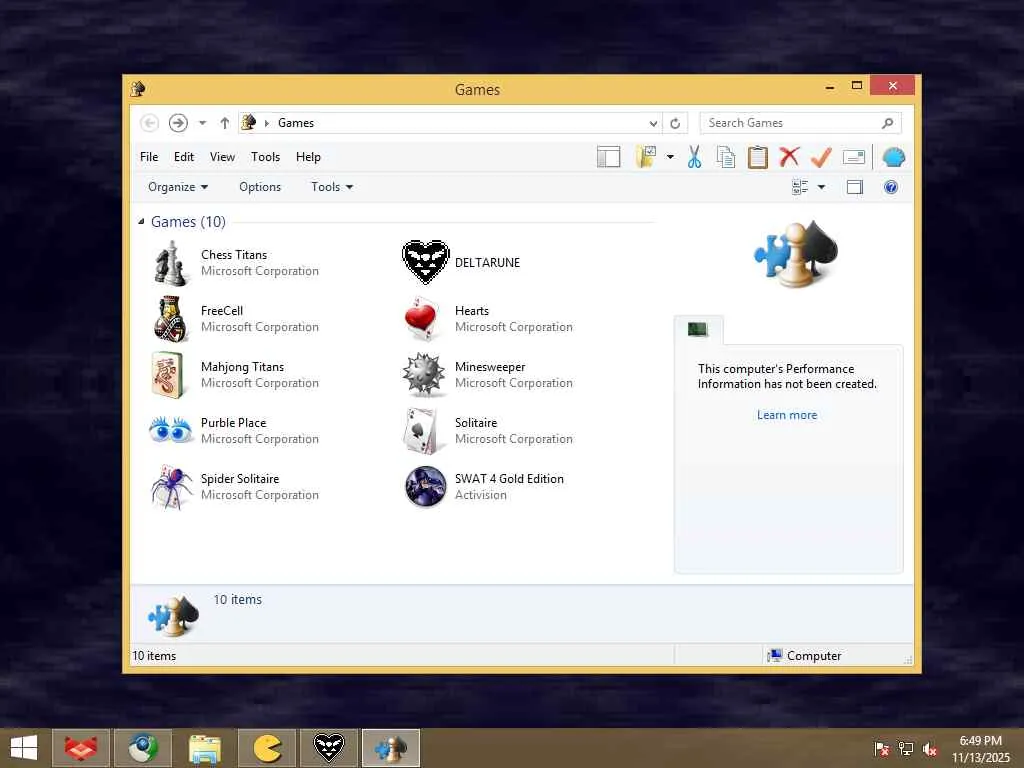Open the Organize dropdown
1024x768 pixels.
(x=178, y=187)
